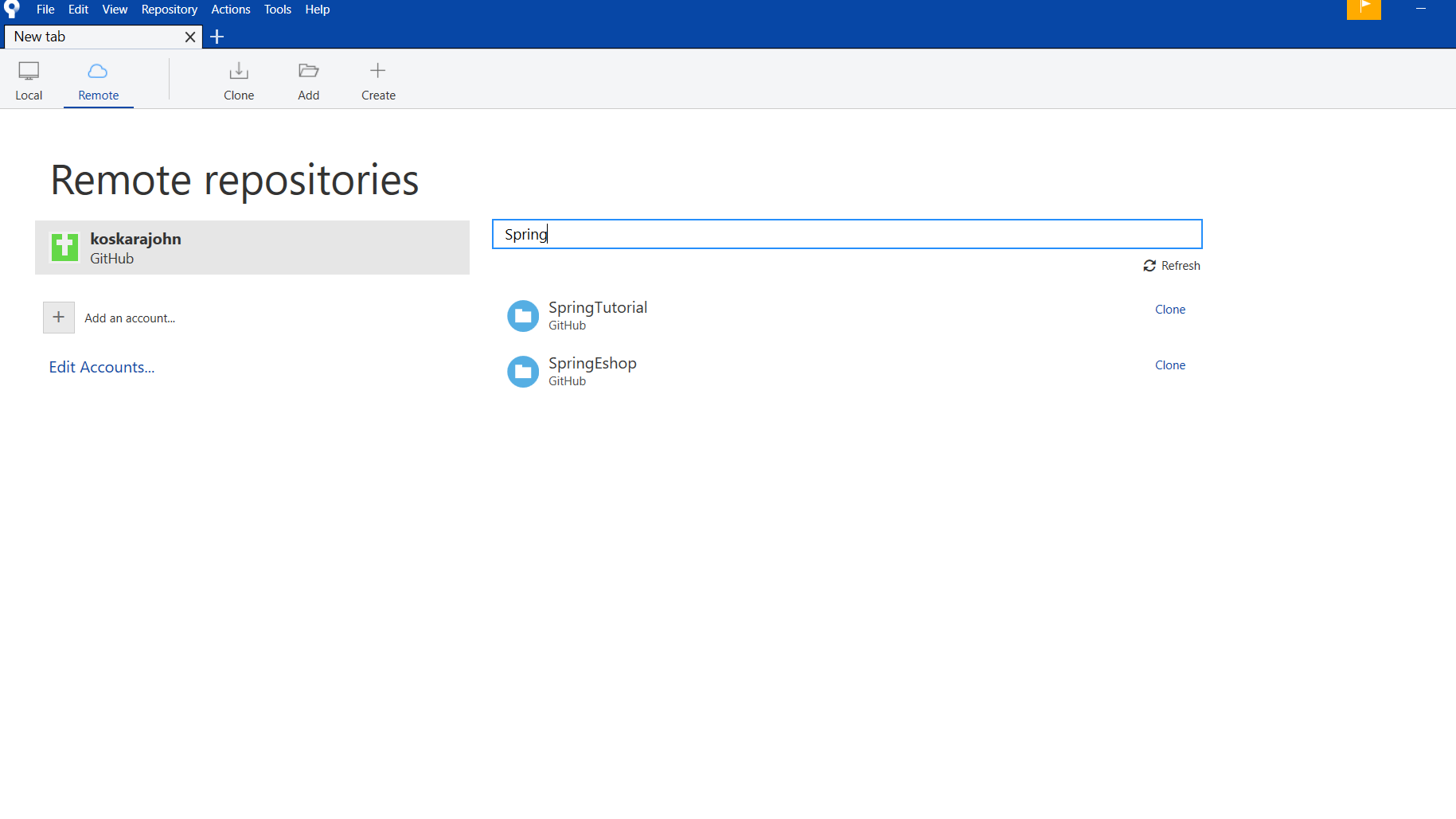The width and height of the screenshot is (1456, 819).
Task: Open the Help menu
Action: (318, 10)
